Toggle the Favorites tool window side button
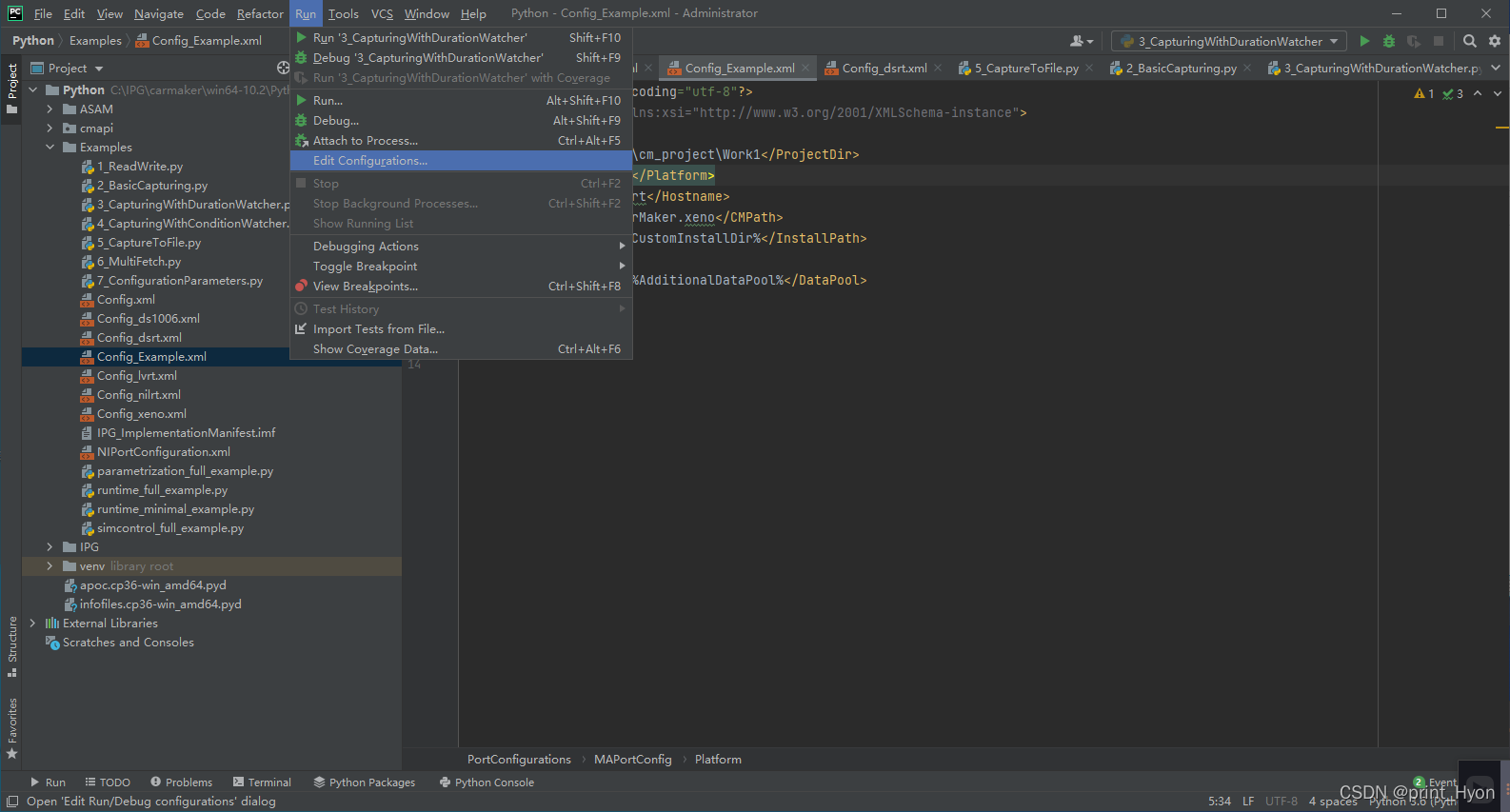The width and height of the screenshot is (1510, 812). click(11, 728)
